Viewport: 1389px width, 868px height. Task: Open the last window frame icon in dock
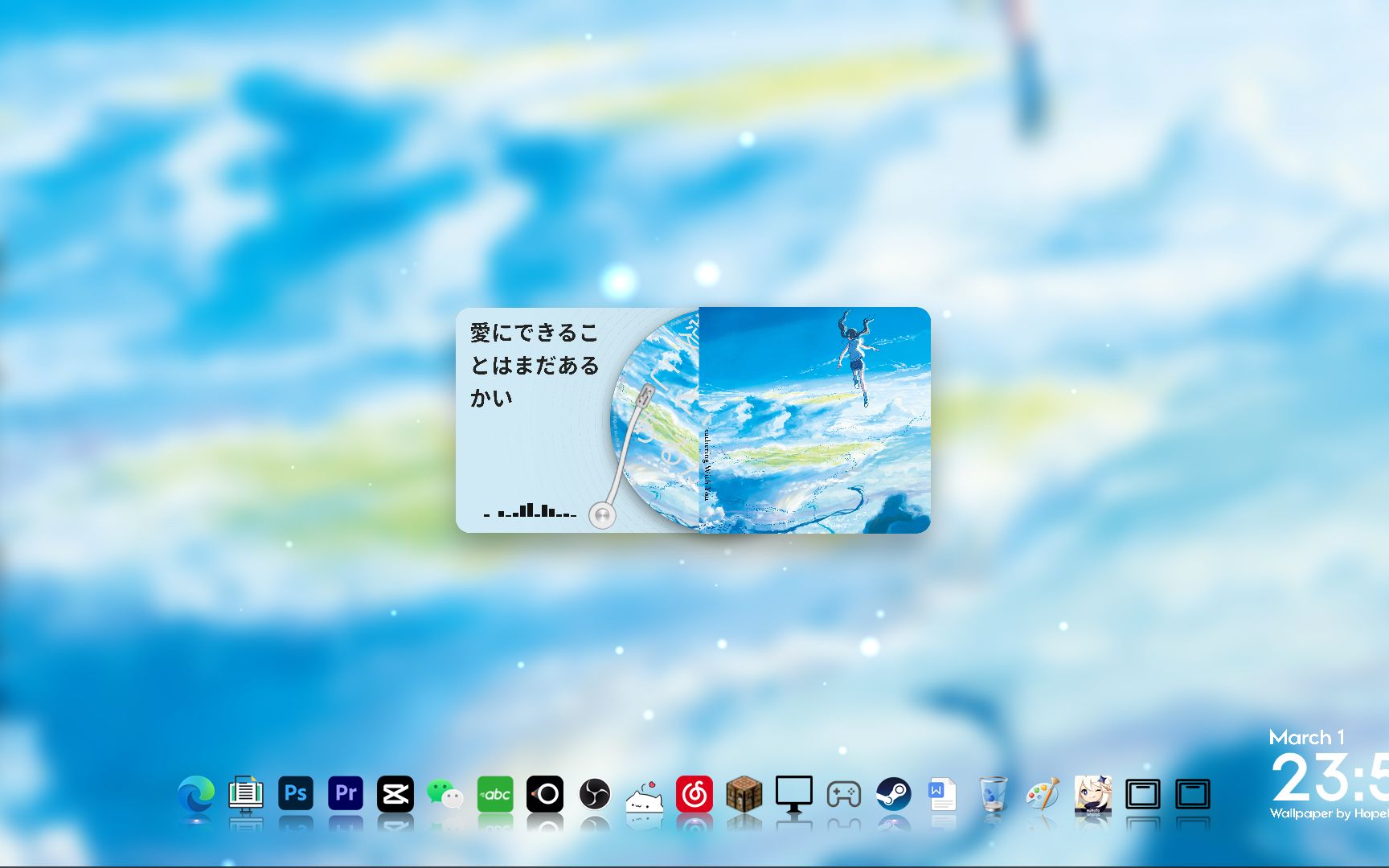coord(1193,794)
